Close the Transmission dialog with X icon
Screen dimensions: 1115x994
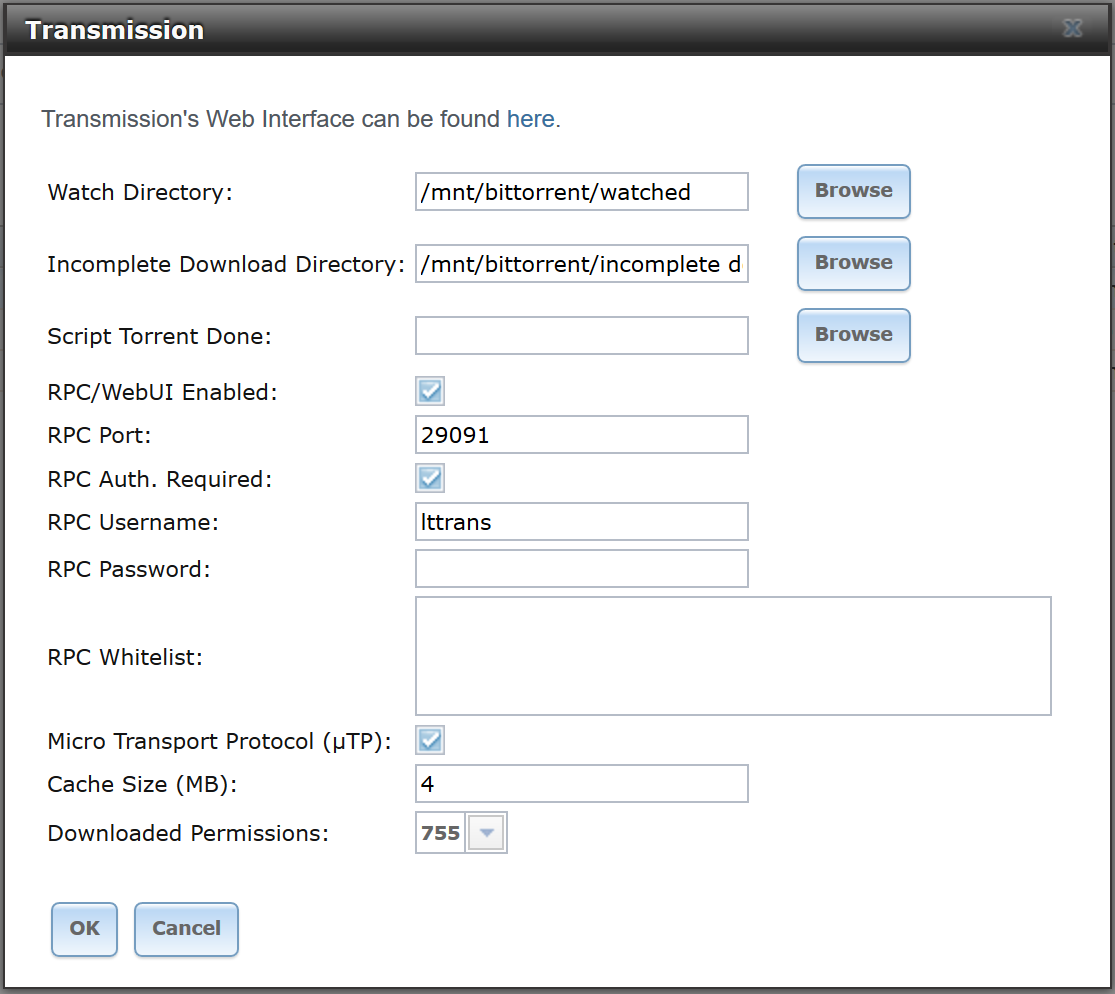[1072, 28]
